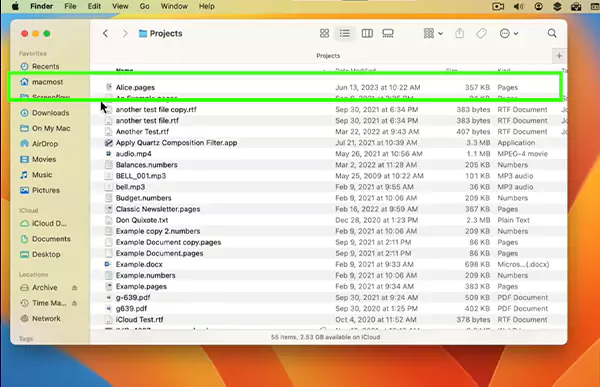Click the Search magnifier icon
The width and height of the screenshot is (600, 387).
point(552,34)
